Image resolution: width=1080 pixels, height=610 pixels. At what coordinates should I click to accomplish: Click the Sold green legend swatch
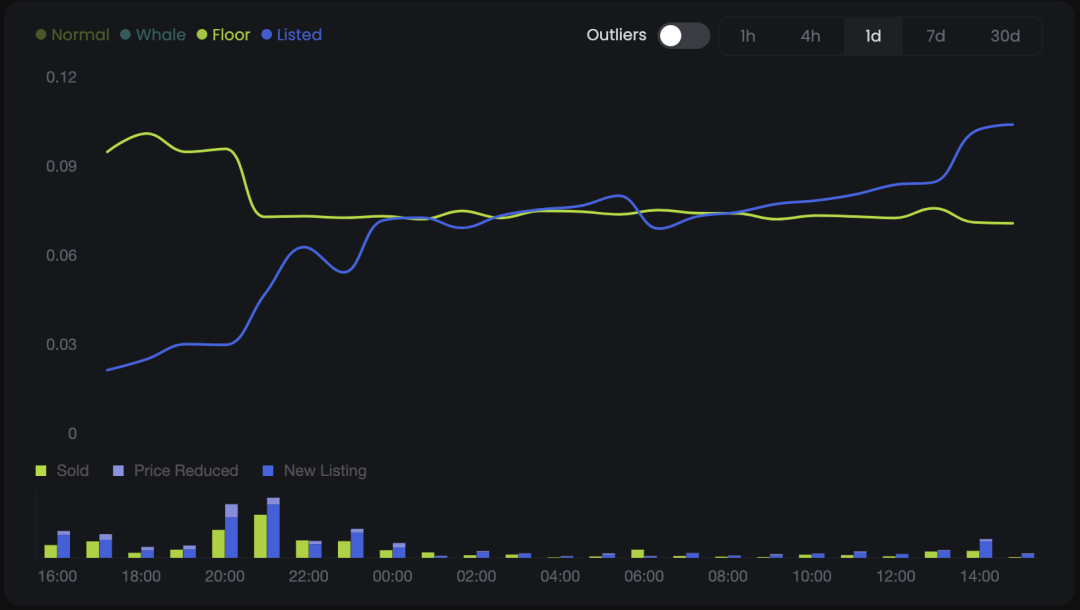coord(42,471)
